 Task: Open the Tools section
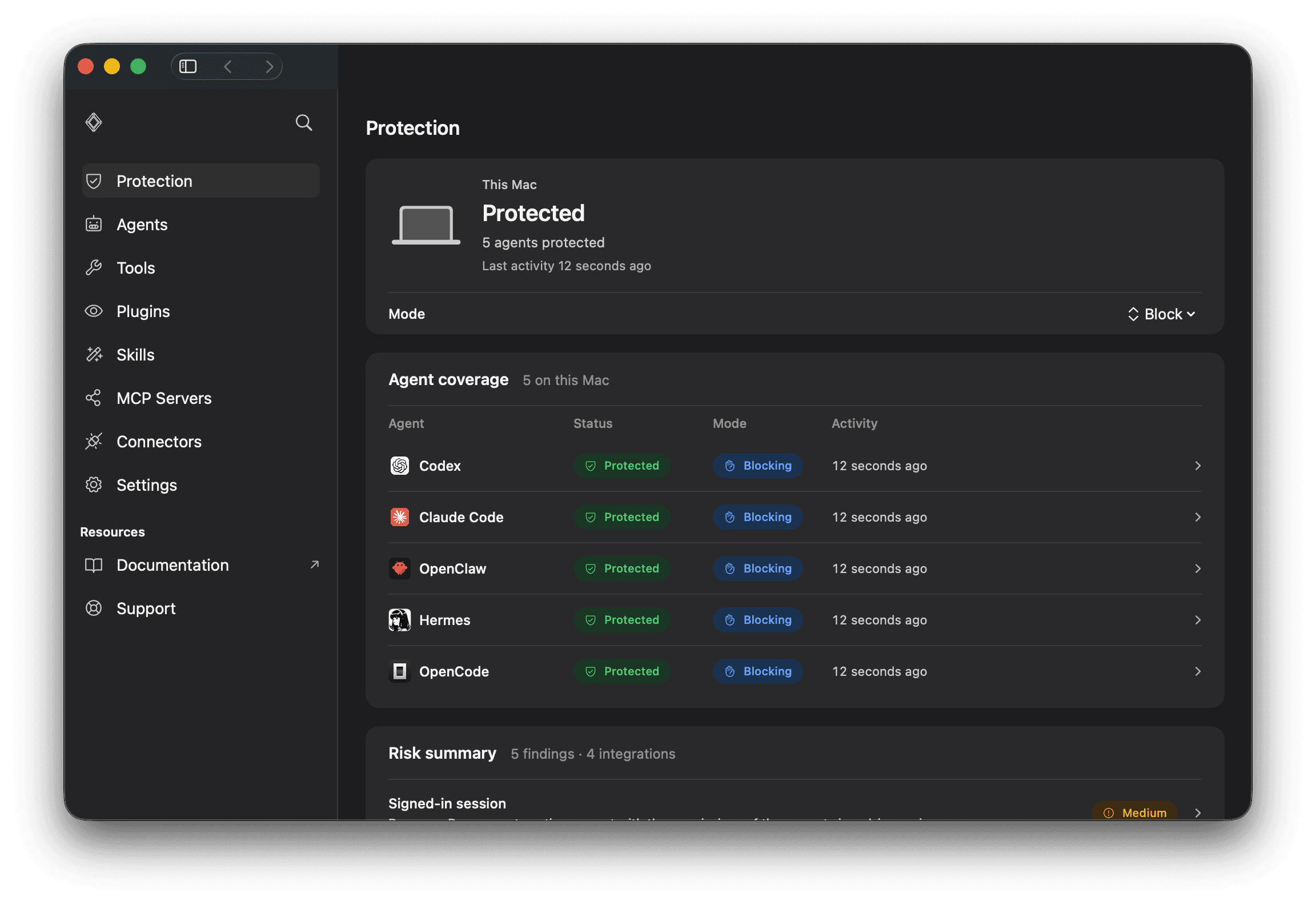[201, 268]
